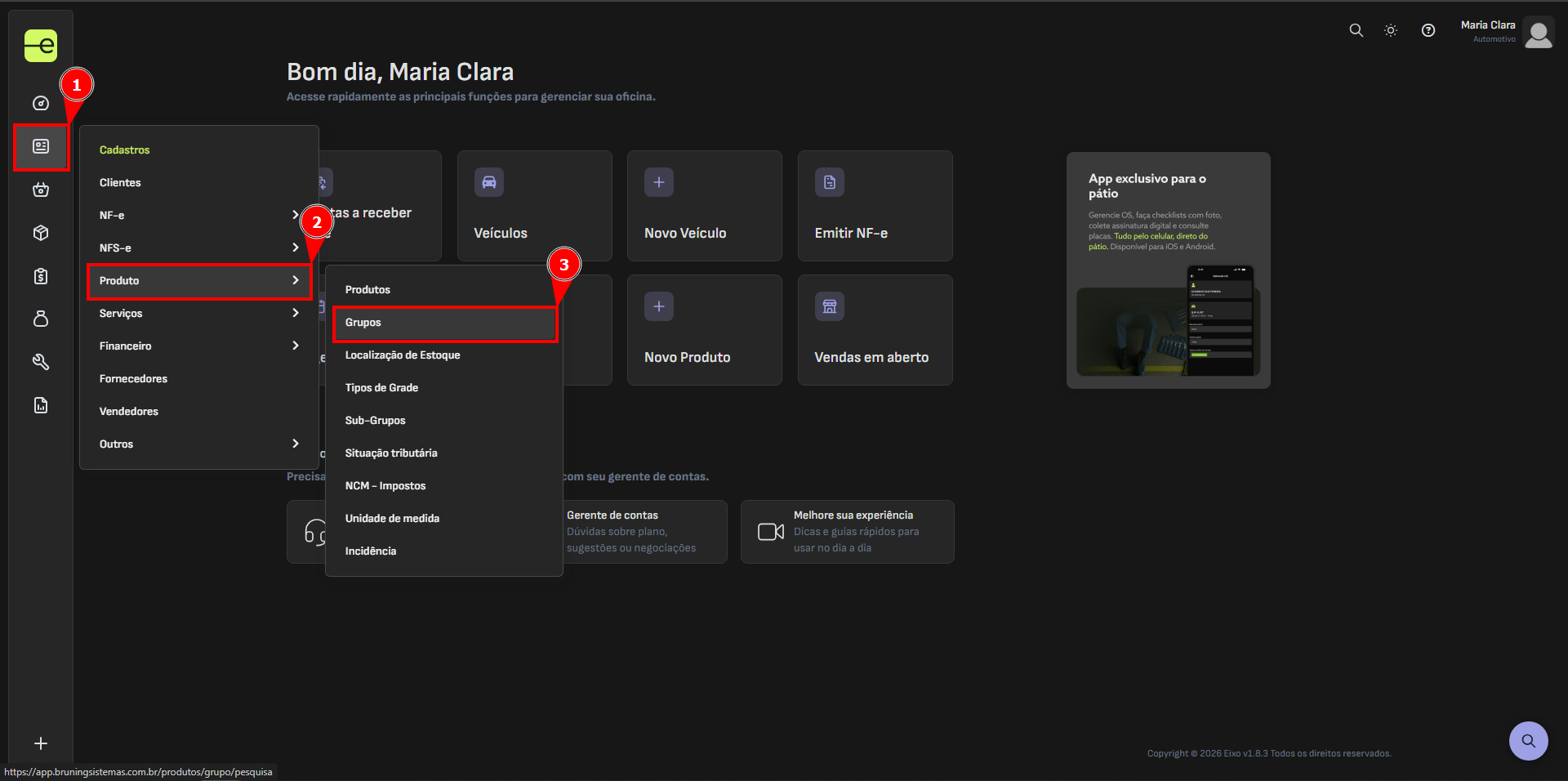Click the plus icon at sidebar bottom
1568x781 pixels.
coord(41,743)
